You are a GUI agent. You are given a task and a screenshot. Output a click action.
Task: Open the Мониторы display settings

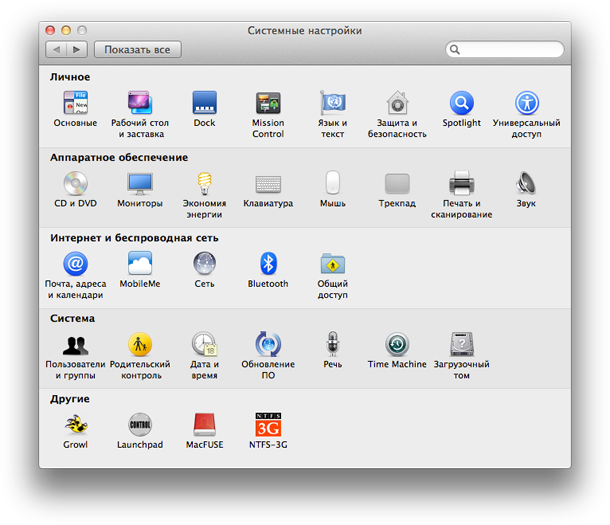pyautogui.click(x=140, y=184)
